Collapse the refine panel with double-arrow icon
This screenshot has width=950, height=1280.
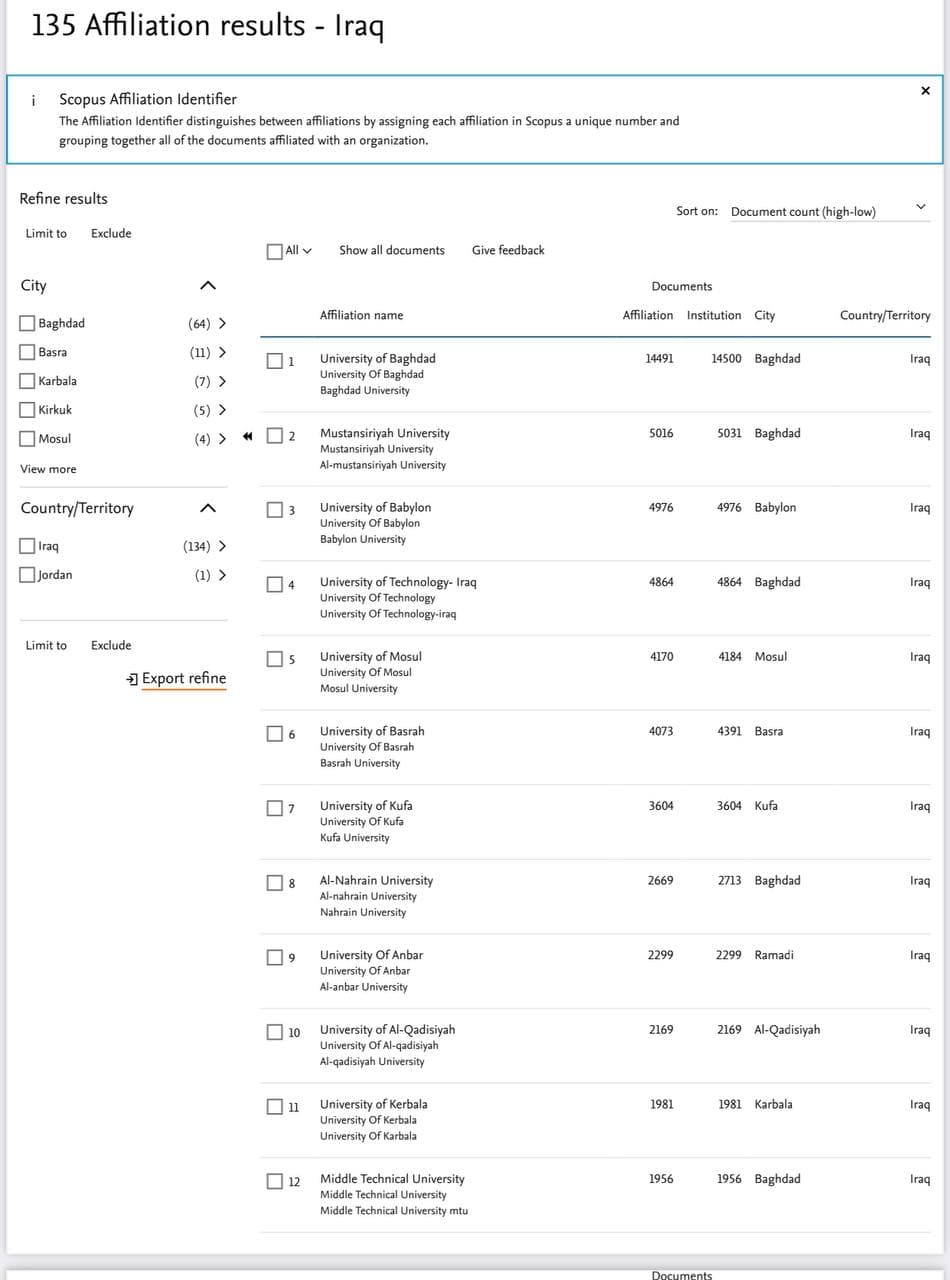247,435
